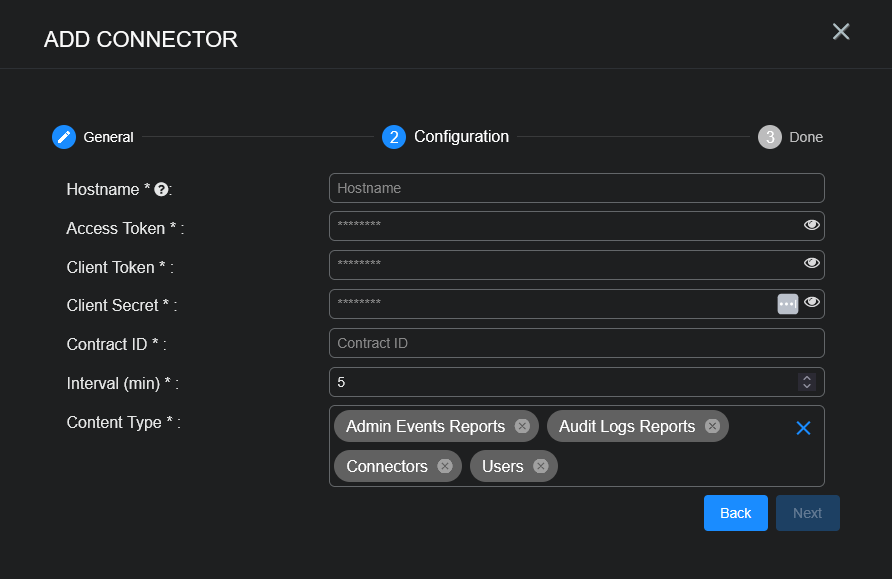Click the Hostname help question mark icon
Screen dimensions: 892x579
pyautogui.click(x=161, y=189)
